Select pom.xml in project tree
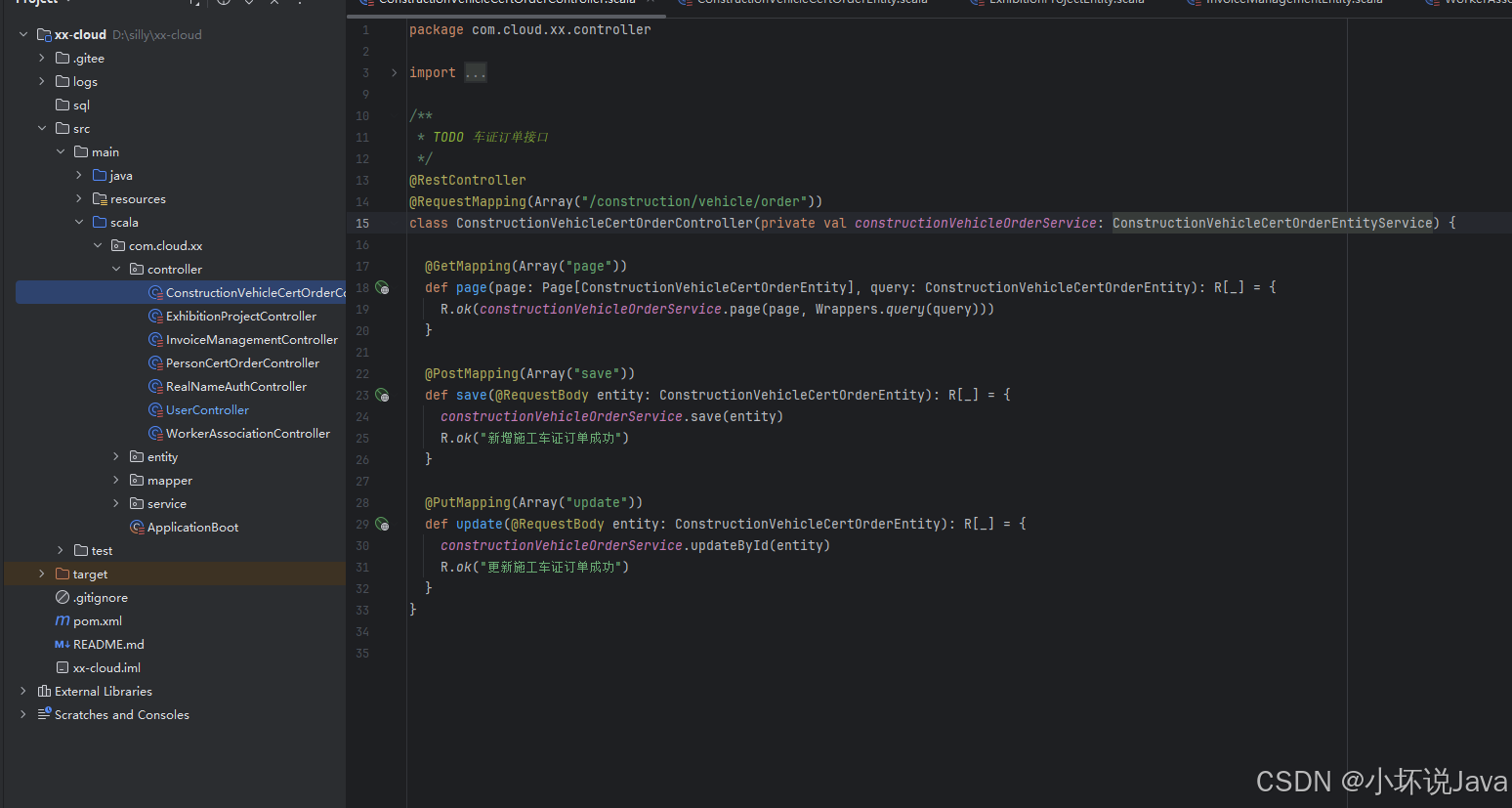 (x=98, y=620)
